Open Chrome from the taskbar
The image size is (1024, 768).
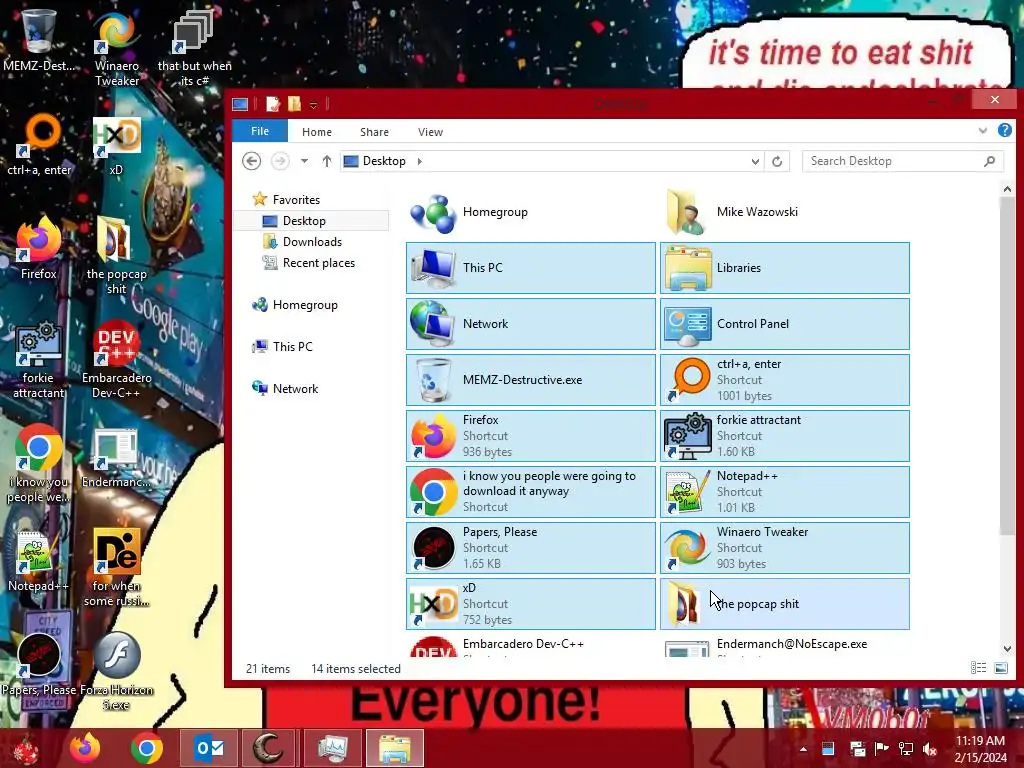click(146, 748)
